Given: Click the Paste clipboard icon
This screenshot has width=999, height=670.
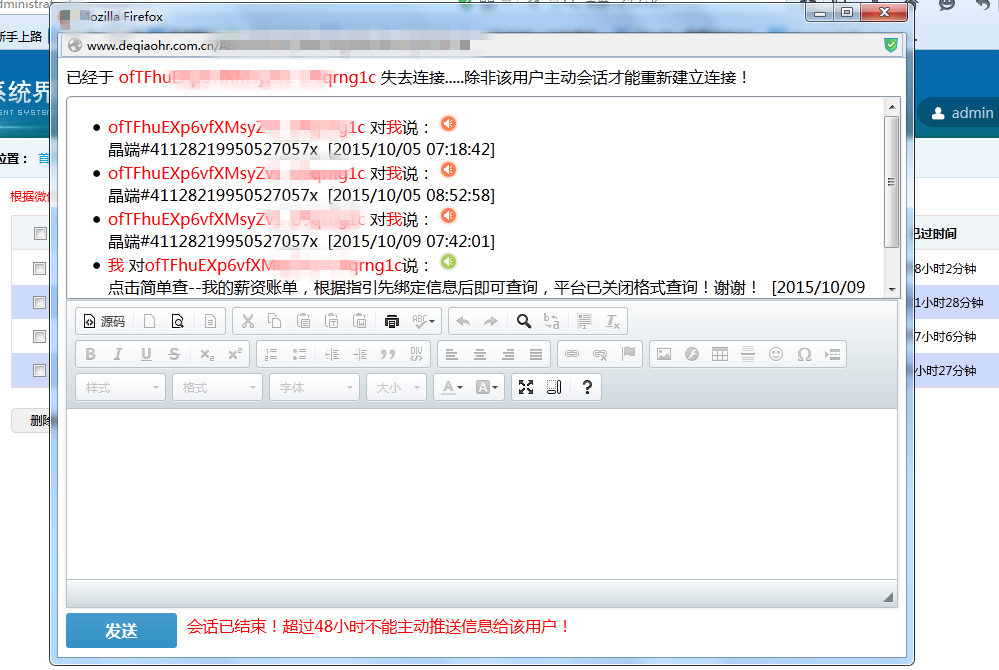Looking at the screenshot, I should (x=303, y=322).
